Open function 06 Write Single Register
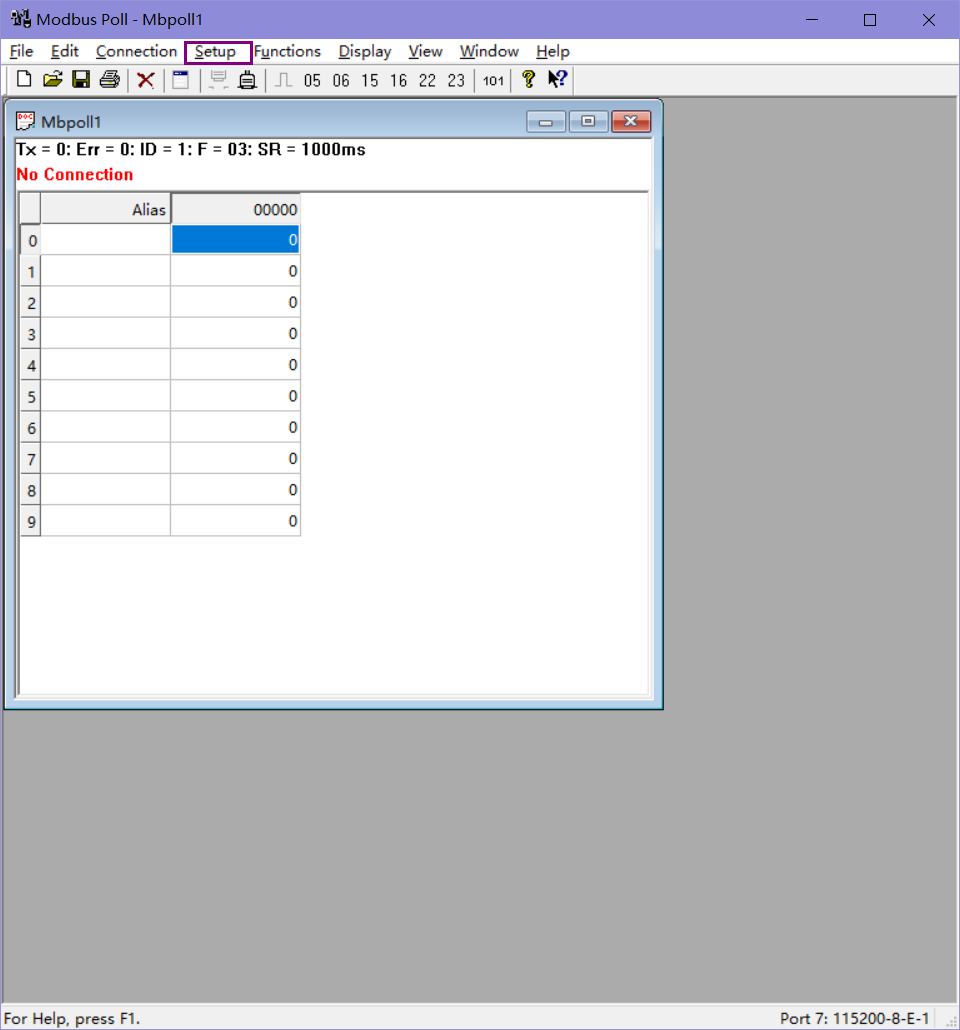This screenshot has width=960, height=1030. click(341, 81)
